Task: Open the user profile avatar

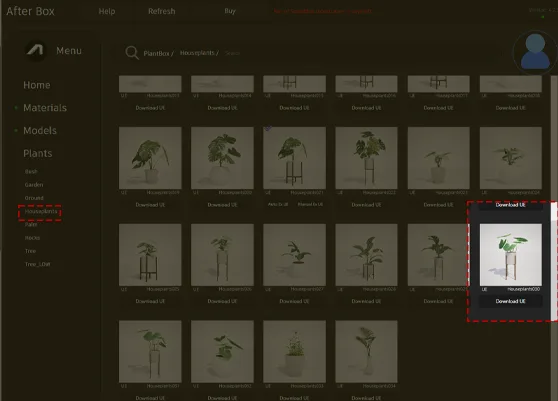Action: point(535,52)
